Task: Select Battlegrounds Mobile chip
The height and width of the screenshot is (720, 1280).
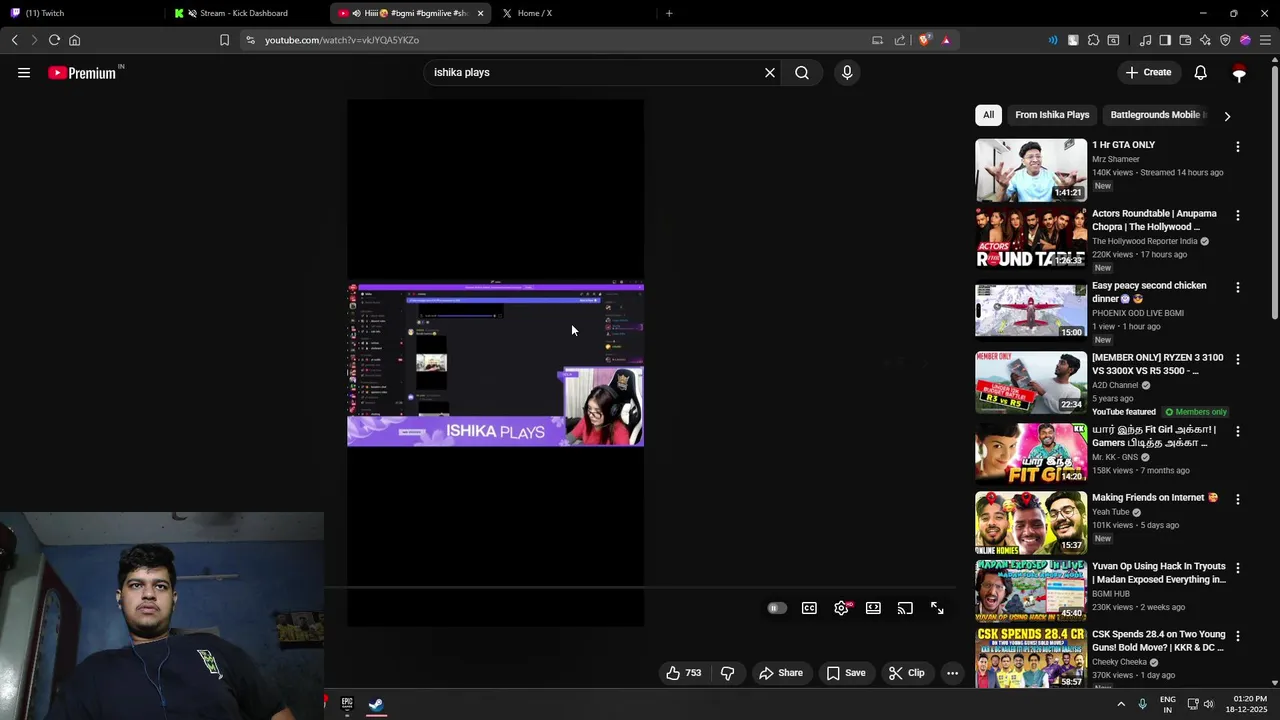Action: (x=1158, y=115)
